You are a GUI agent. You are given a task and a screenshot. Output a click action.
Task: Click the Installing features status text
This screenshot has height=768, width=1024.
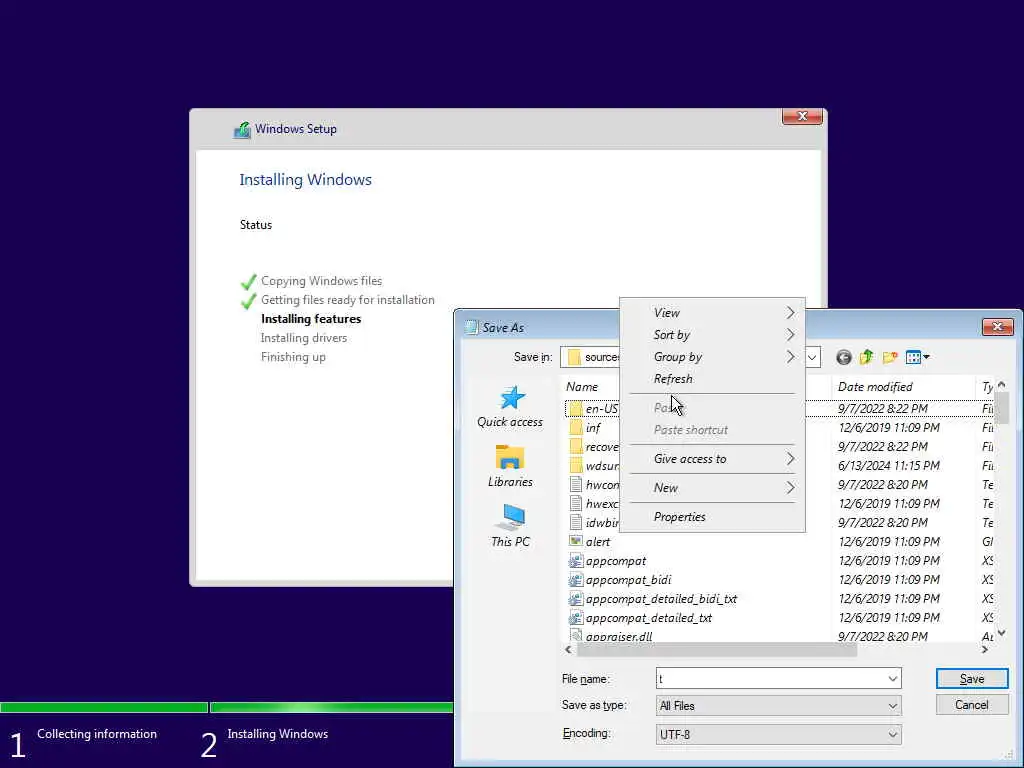(311, 319)
